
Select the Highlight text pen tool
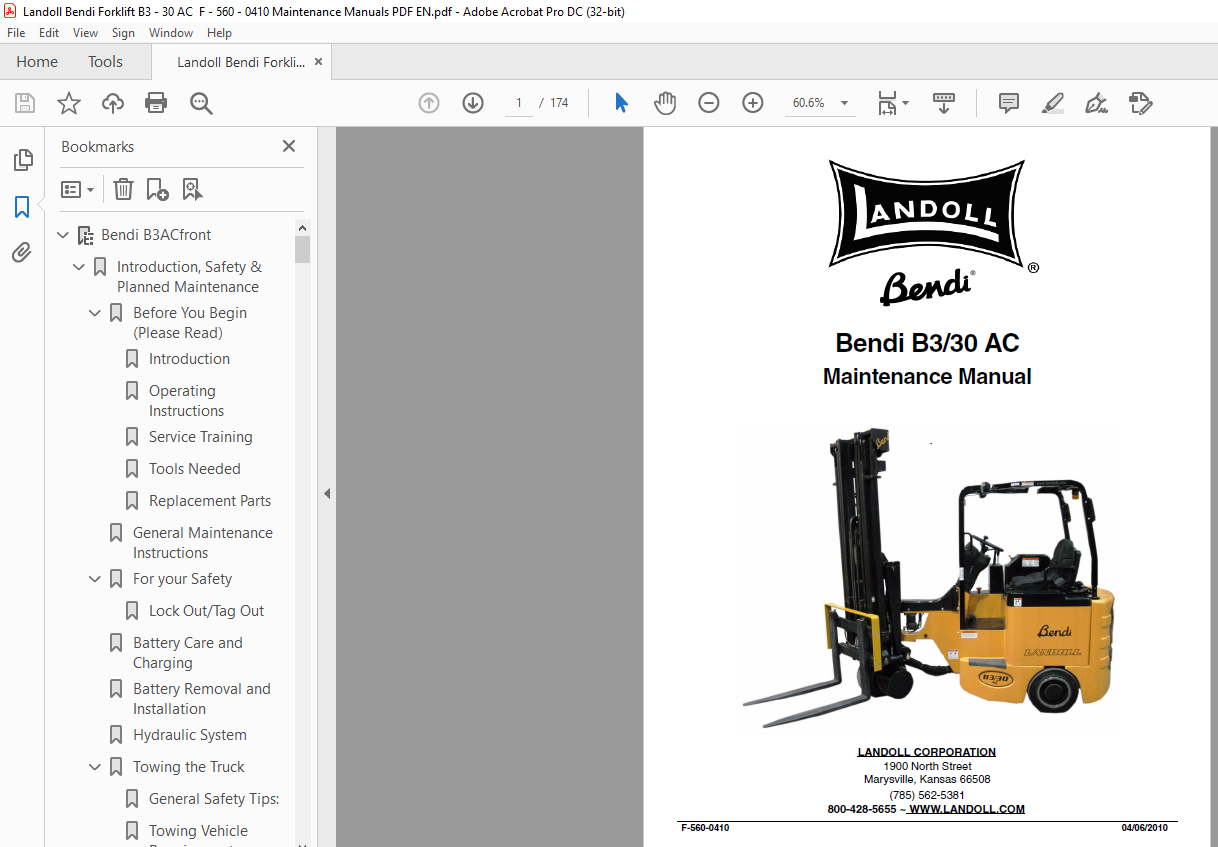[x=1053, y=103]
